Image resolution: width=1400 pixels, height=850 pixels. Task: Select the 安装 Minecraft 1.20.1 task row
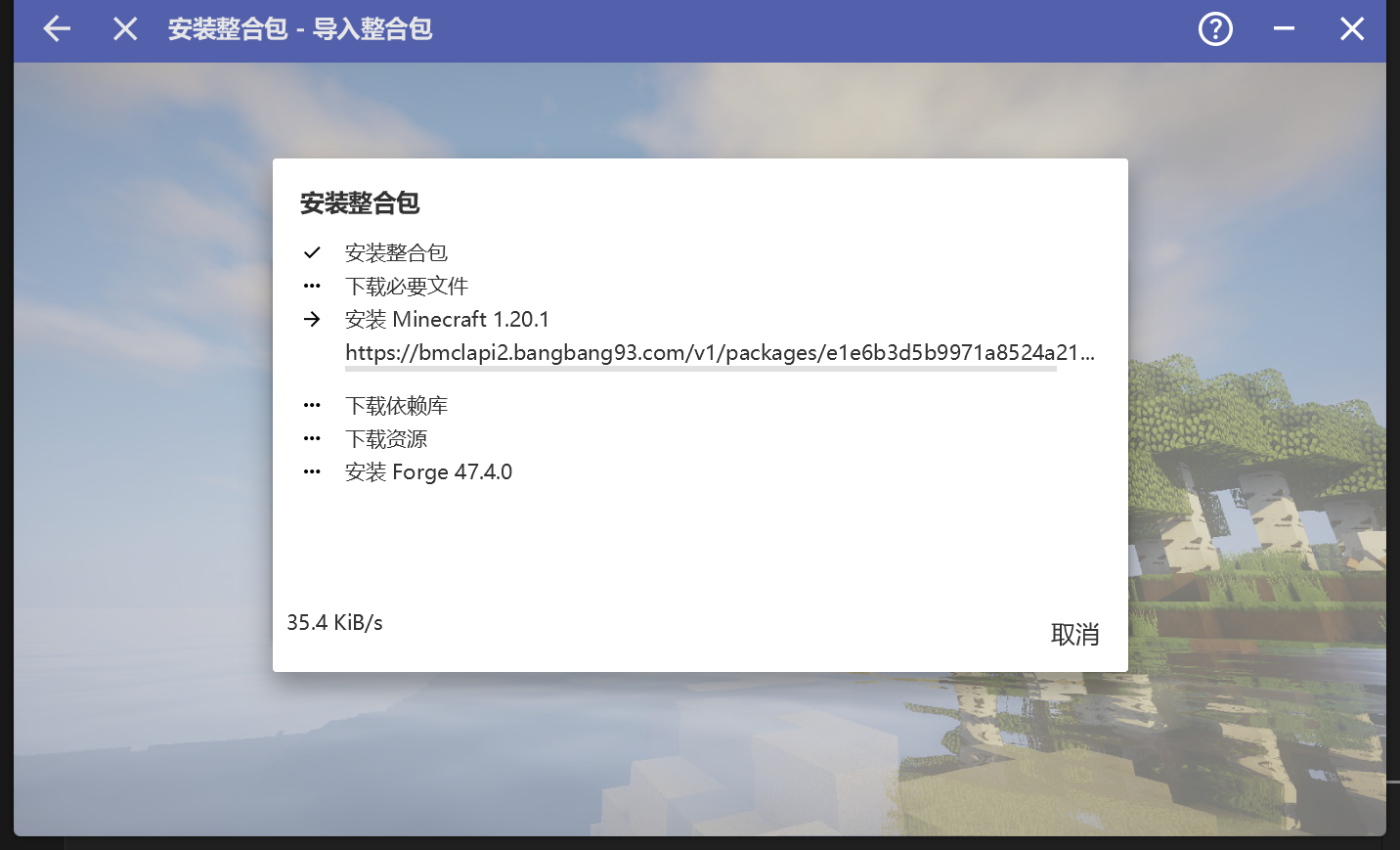(x=446, y=319)
